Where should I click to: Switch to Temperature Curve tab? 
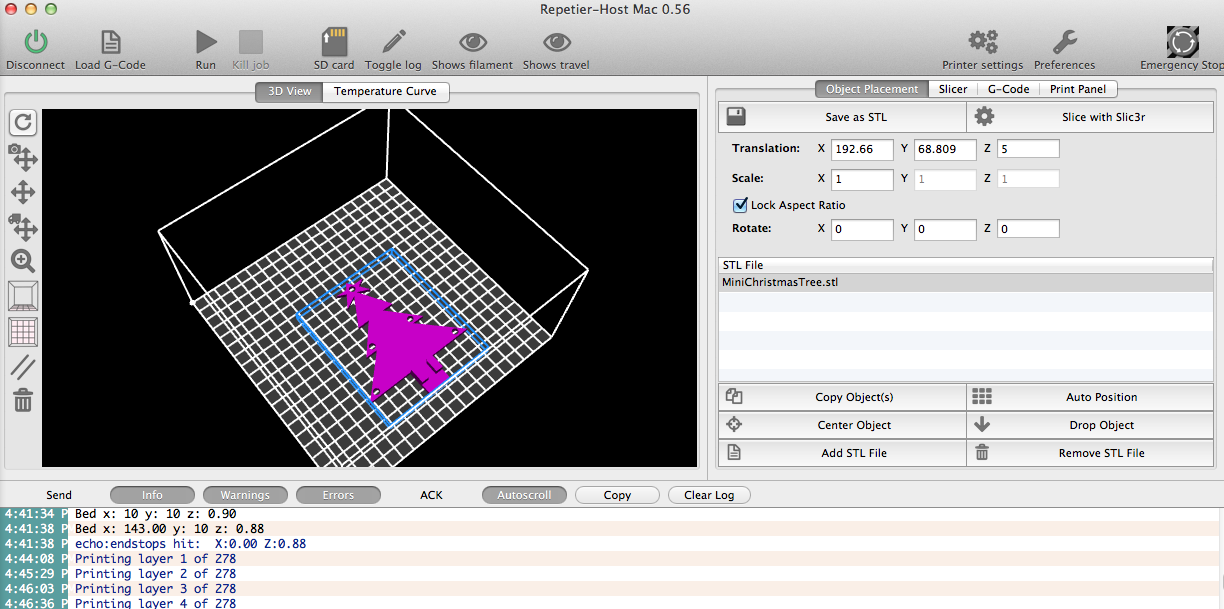[386, 91]
